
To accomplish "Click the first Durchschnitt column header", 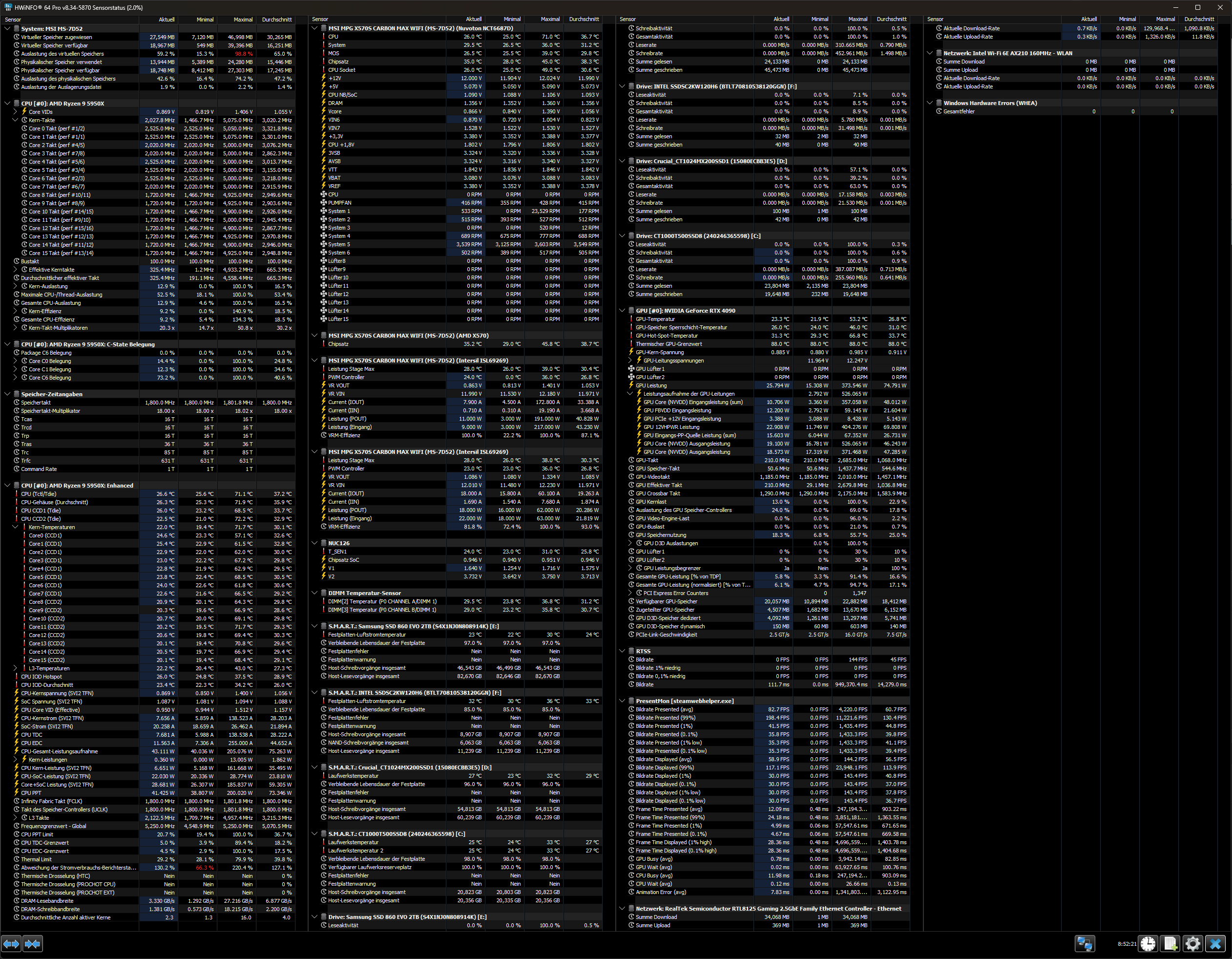I will (276, 19).
